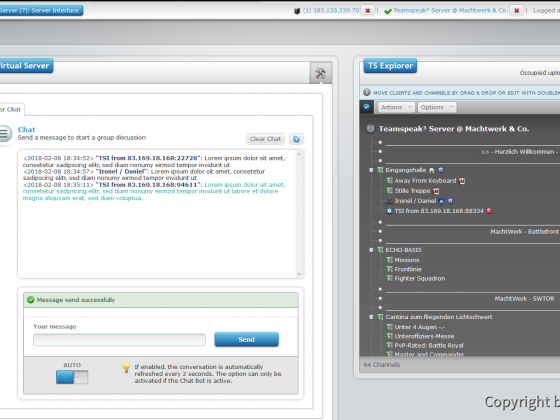The image size is (560, 420).
Task: Select the Server Chat tab
Action: point(11,109)
